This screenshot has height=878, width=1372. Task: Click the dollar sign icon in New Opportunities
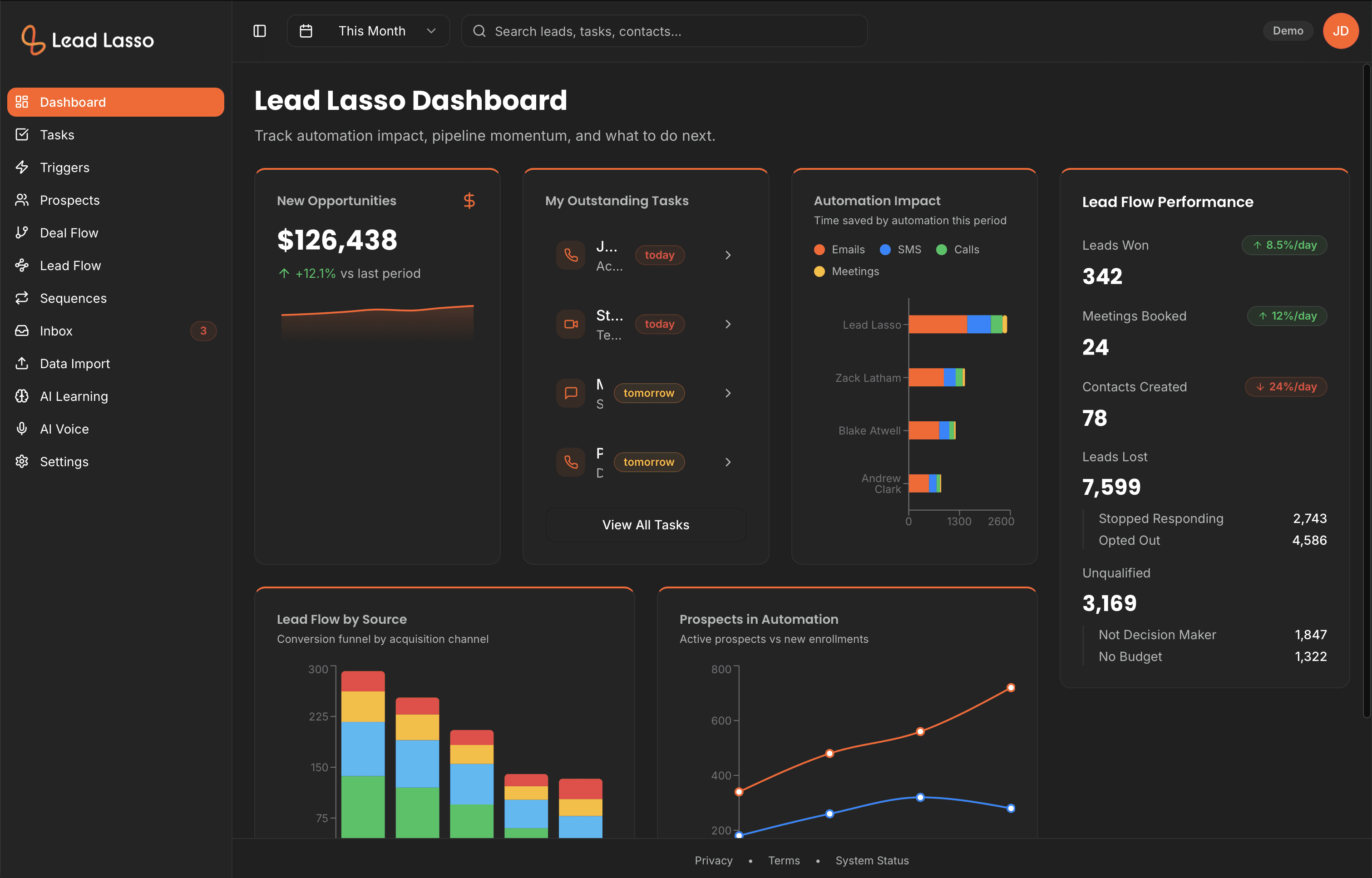(469, 201)
